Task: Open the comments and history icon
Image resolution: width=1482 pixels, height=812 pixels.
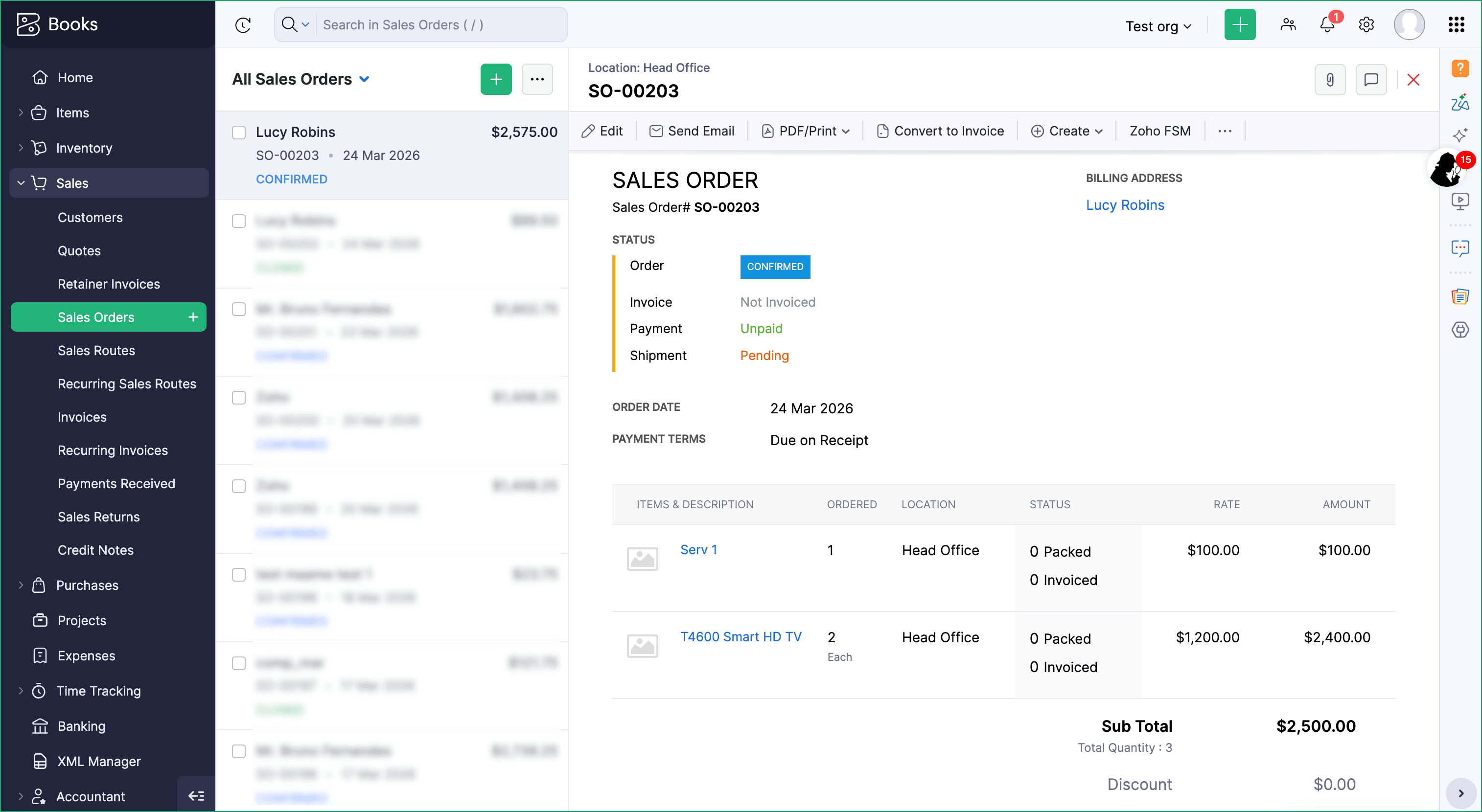Action: [x=1371, y=79]
